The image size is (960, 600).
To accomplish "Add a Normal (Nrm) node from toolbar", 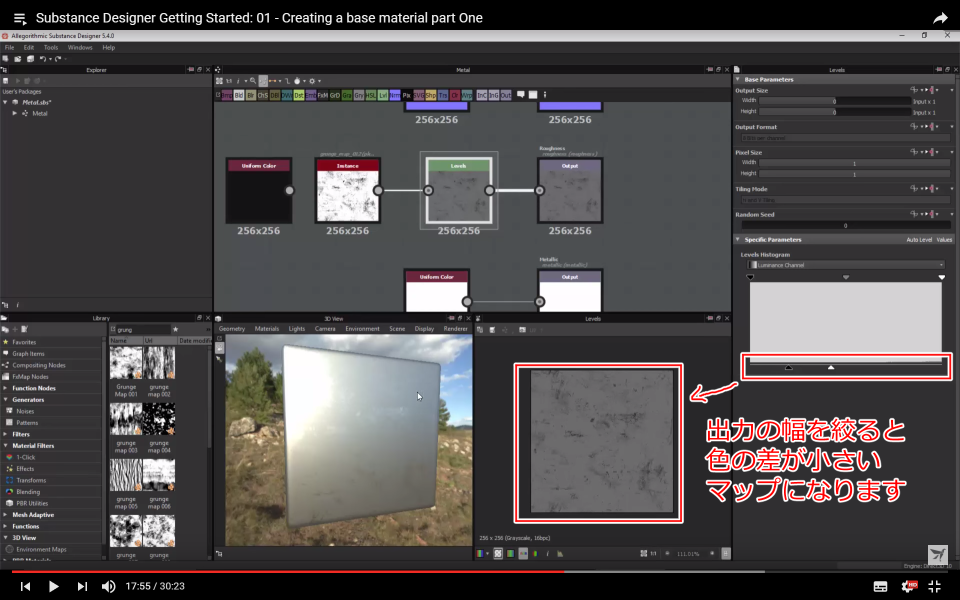I will click(395, 96).
